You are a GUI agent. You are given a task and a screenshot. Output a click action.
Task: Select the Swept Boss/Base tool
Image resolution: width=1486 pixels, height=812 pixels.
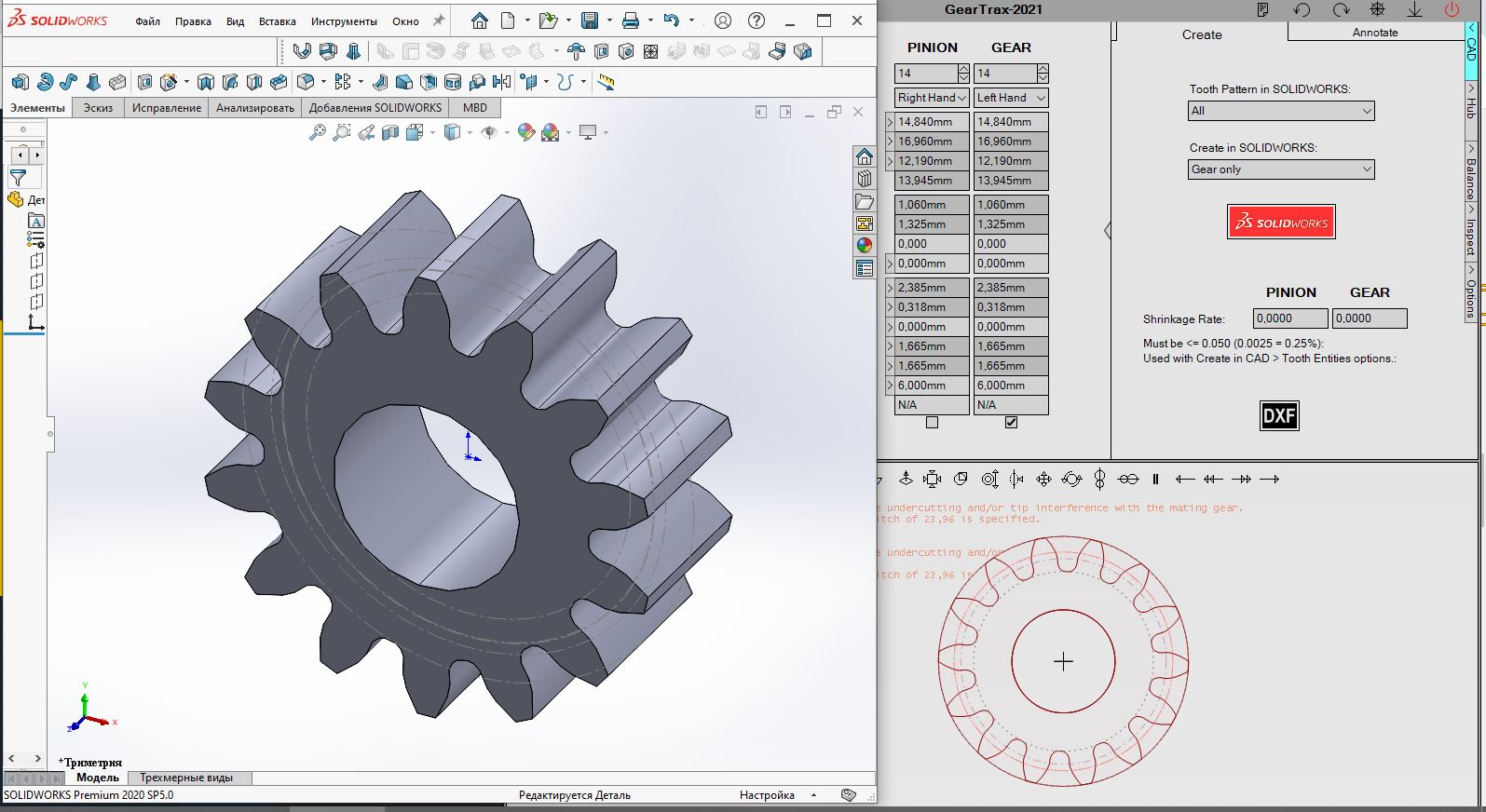pyautogui.click(x=68, y=82)
